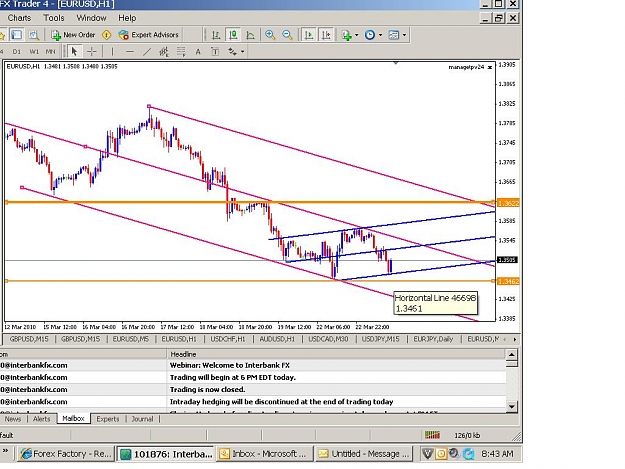Screen dimensions: 625x469
Task: Open 'Webinar: Welcome to Interbank FX' message
Action: click(x=253, y=365)
